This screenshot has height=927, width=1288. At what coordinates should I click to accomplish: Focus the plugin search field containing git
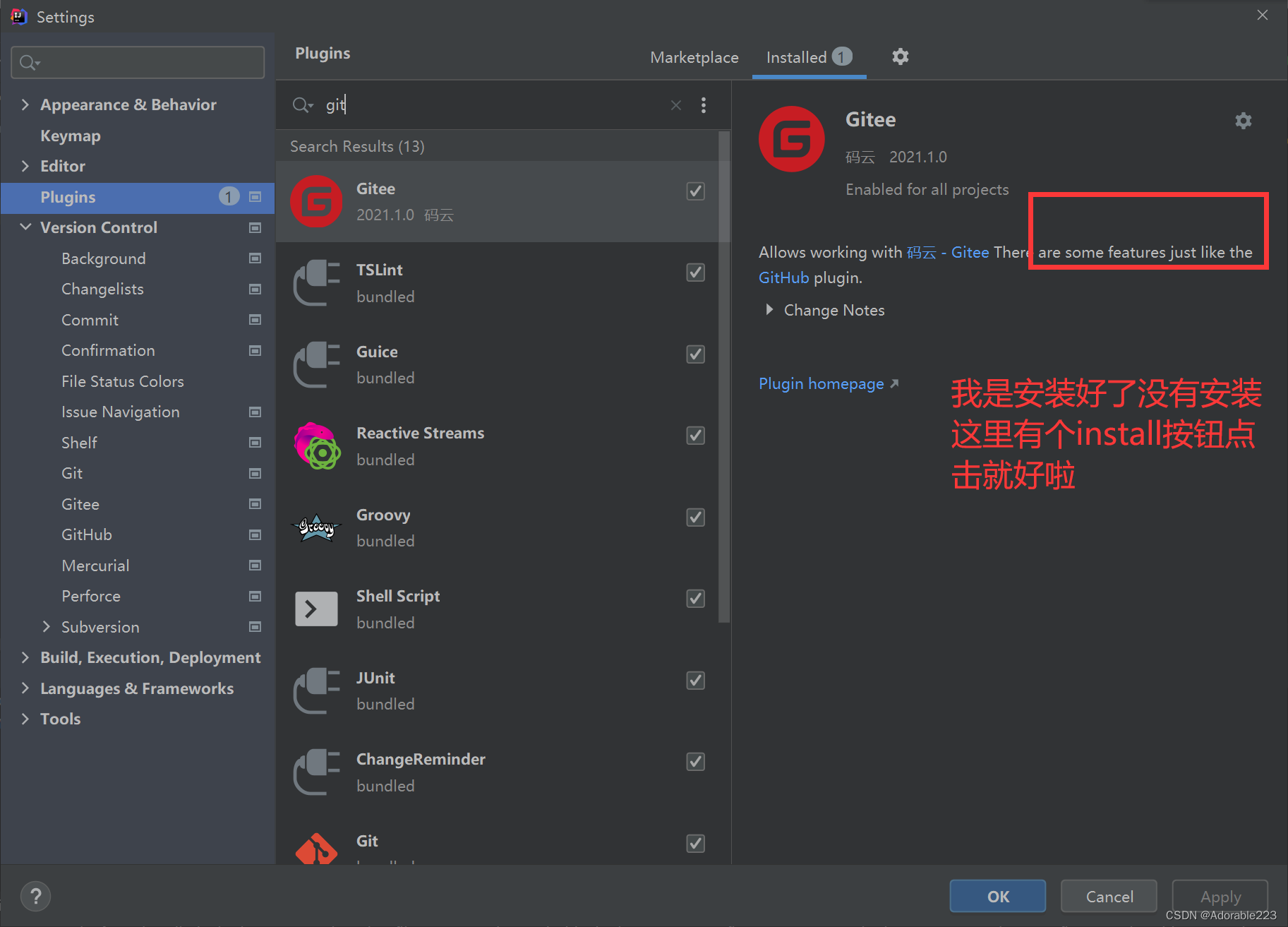(494, 105)
